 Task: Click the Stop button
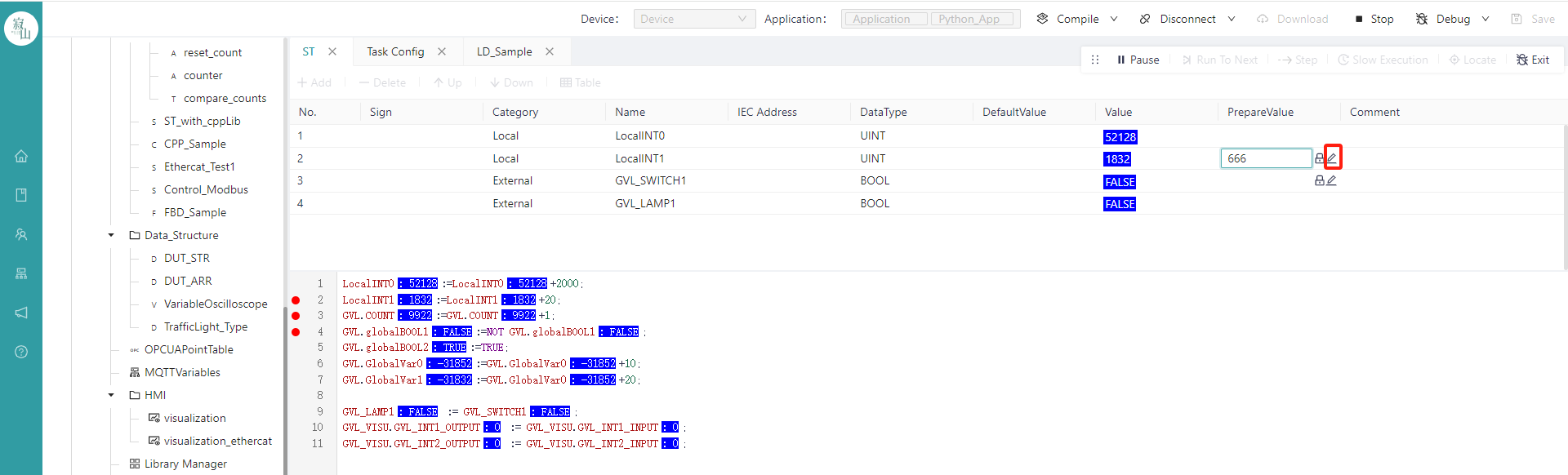point(1374,19)
